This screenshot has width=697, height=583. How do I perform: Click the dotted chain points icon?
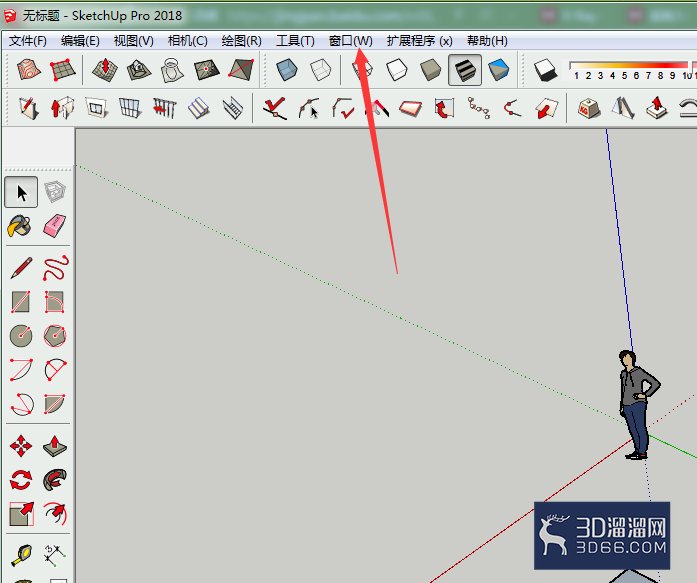[479, 108]
